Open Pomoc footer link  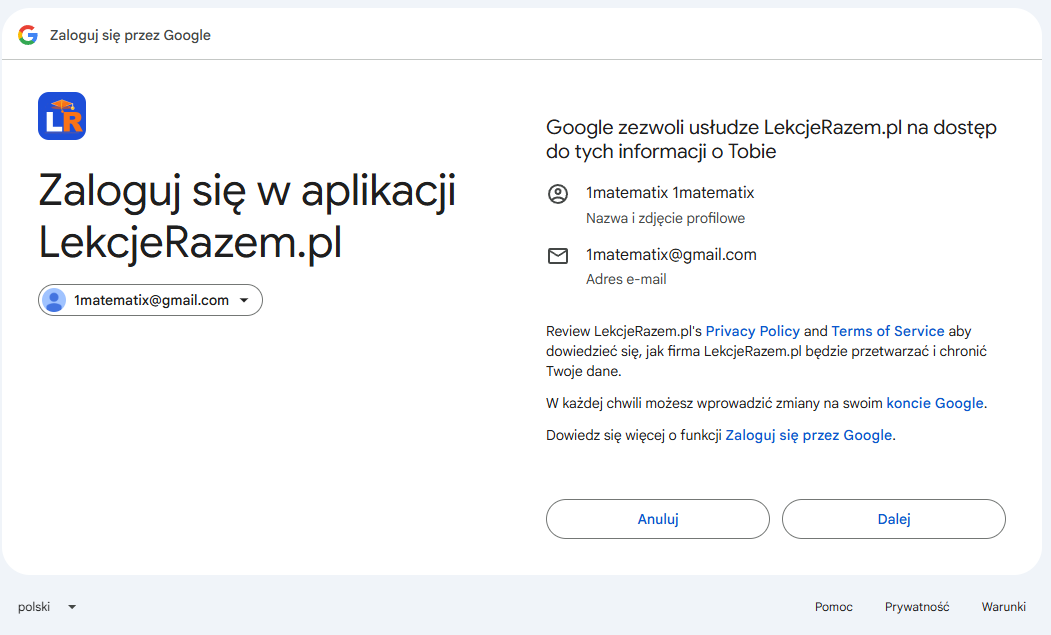click(x=834, y=607)
